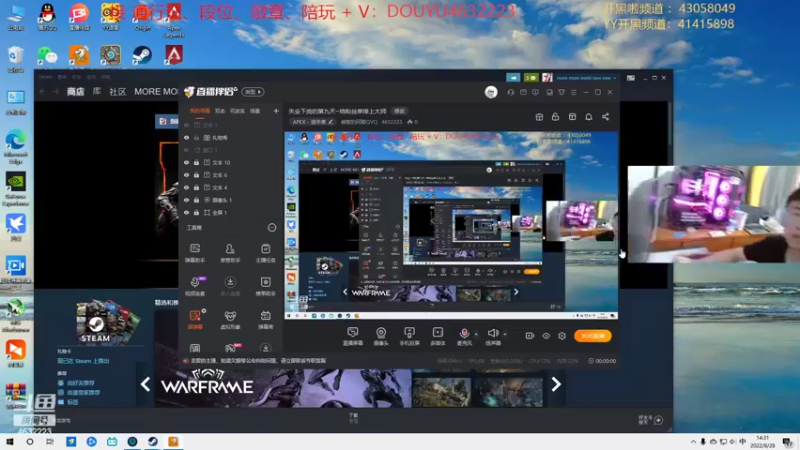800x450 pixels.
Task: Open user avatar in companion title bar
Action: [x=491, y=92]
